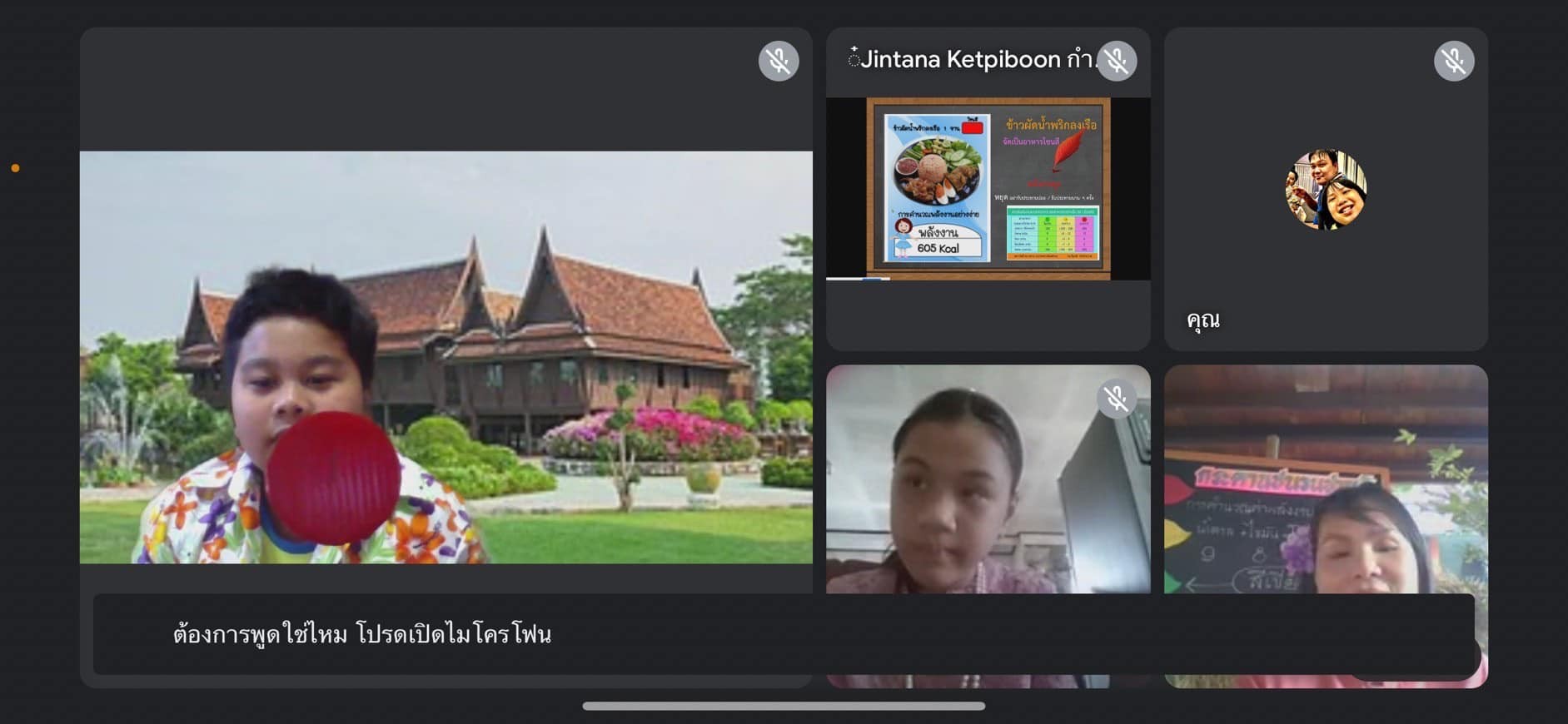
Task: Open Jintana Ketpiboon's shared presentation tile
Action: coord(988,189)
